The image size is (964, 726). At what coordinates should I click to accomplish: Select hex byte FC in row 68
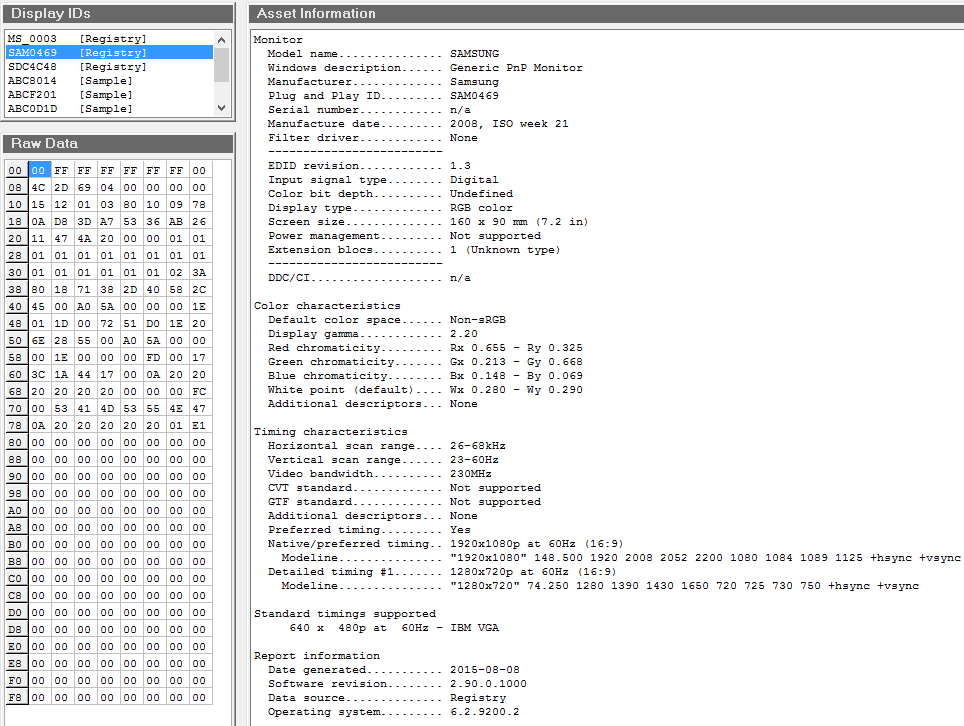[199, 392]
